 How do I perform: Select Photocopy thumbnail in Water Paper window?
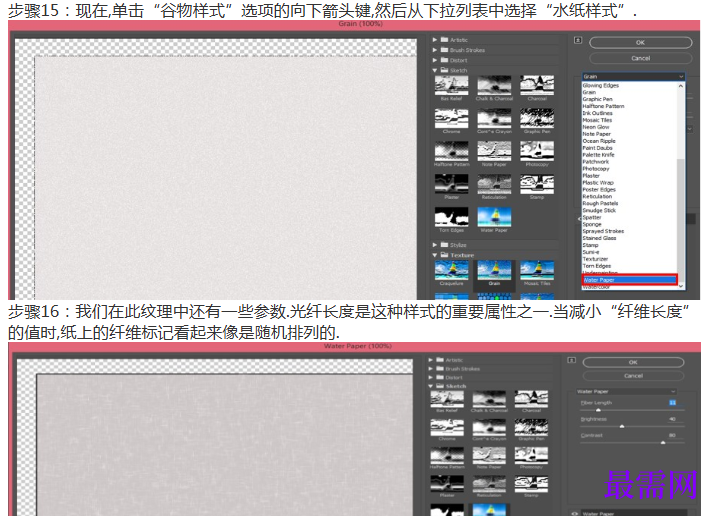(x=531, y=455)
